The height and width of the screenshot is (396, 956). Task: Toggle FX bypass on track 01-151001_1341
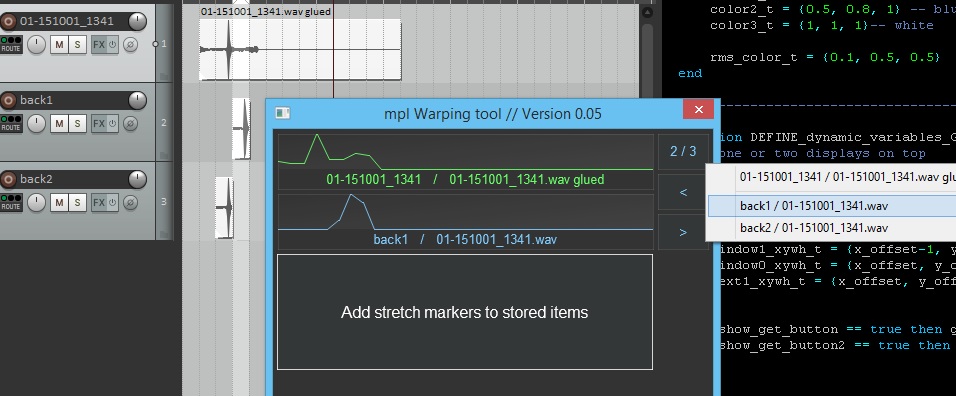coord(112,44)
